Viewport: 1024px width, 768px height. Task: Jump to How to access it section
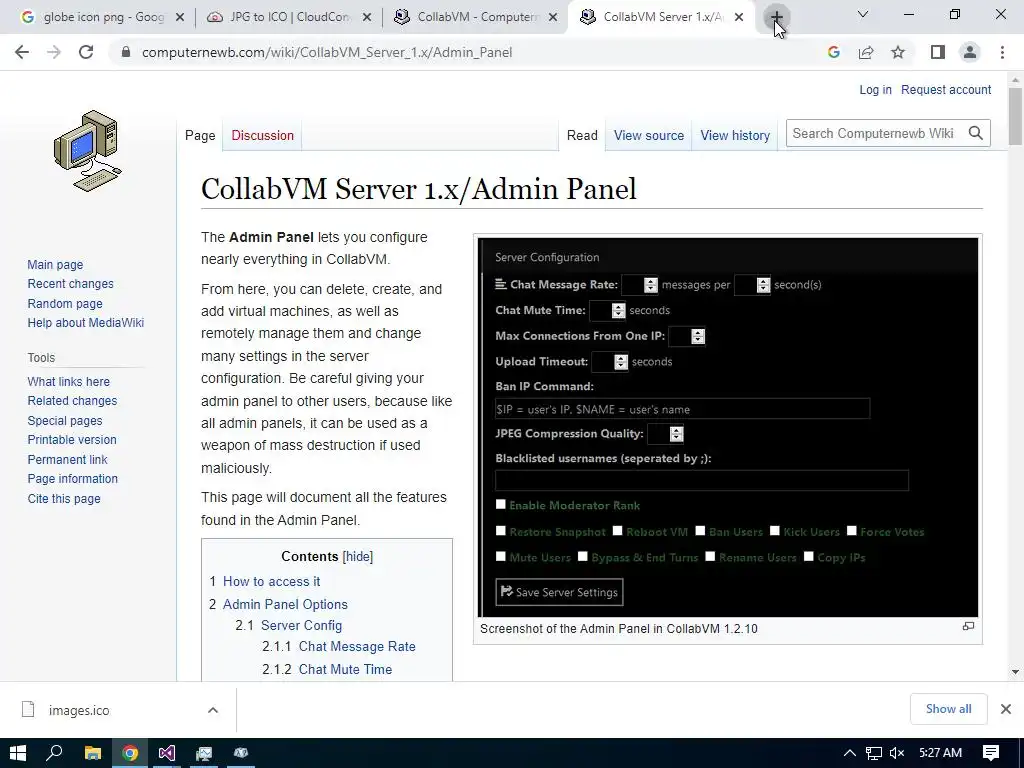click(271, 581)
